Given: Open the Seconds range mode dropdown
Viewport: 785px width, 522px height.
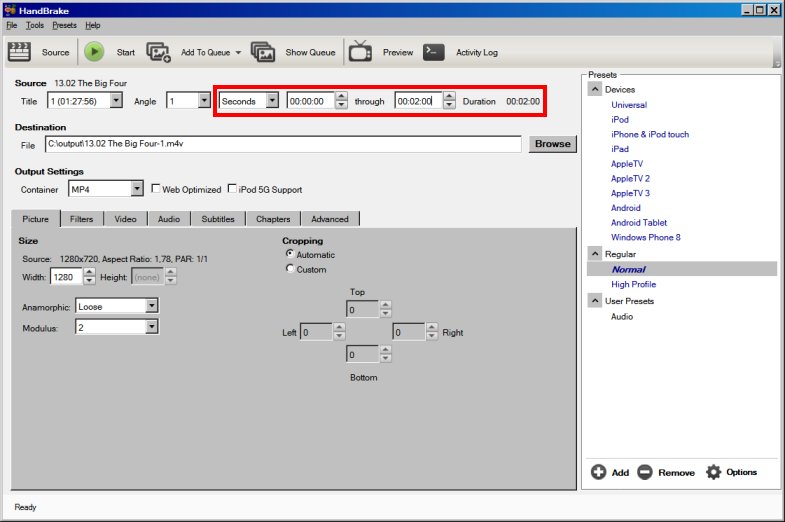Looking at the screenshot, I should click(272, 101).
